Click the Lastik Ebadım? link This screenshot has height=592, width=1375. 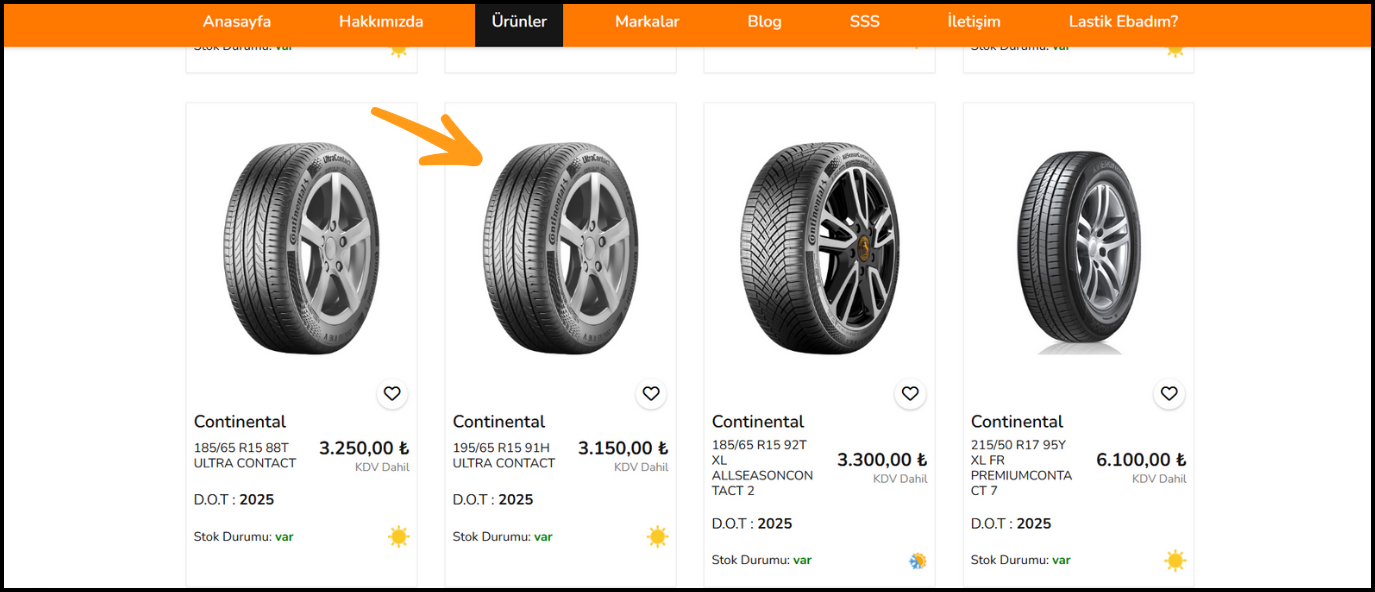coord(1123,22)
